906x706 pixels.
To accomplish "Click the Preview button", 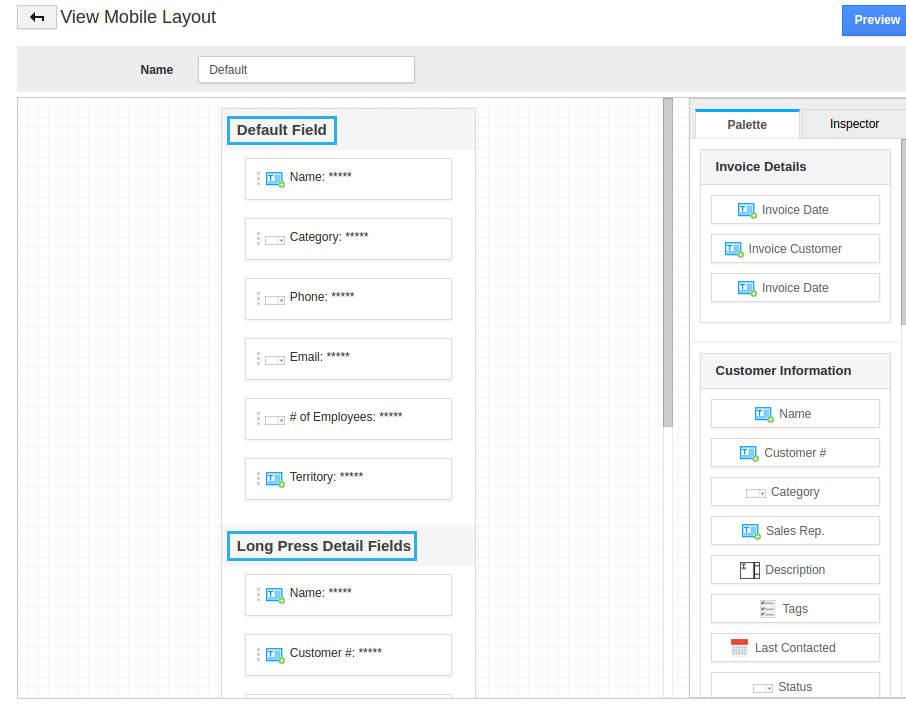I will tap(875, 20).
